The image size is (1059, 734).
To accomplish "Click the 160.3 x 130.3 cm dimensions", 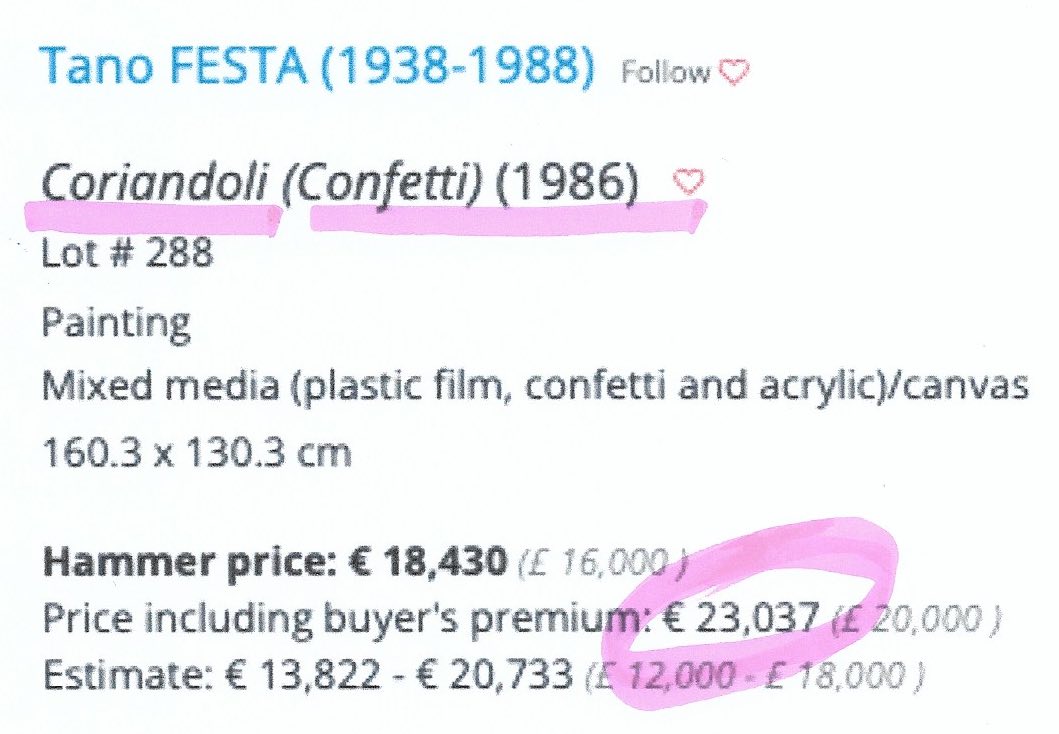I will click(197, 452).
